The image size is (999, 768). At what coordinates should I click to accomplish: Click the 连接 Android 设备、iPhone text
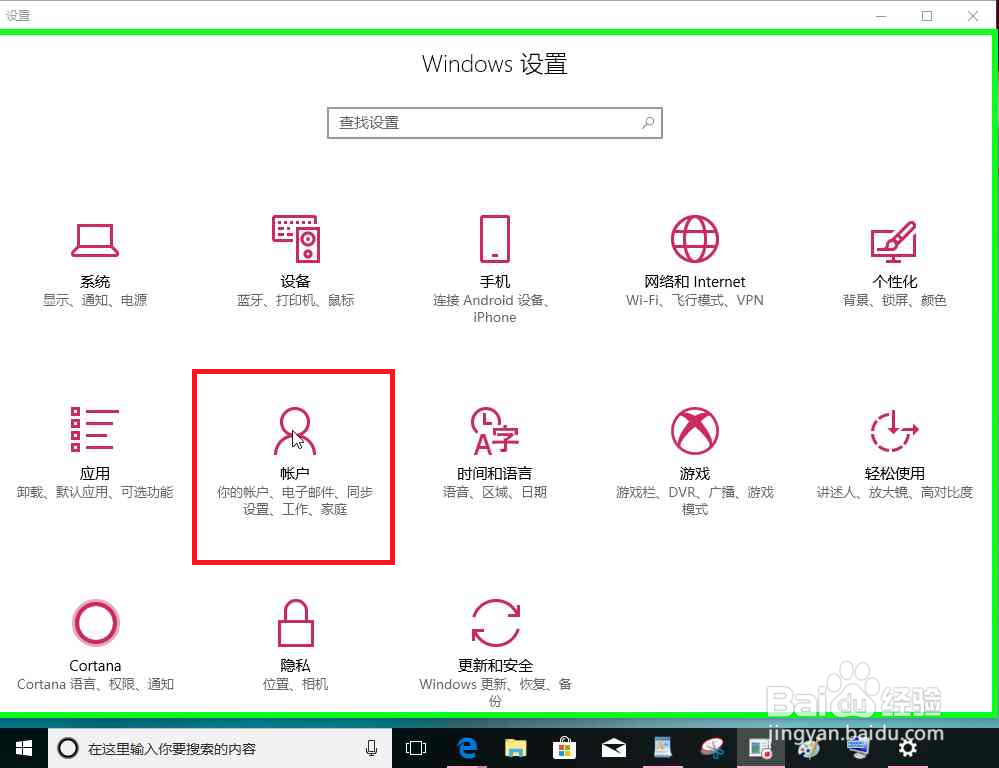click(x=492, y=308)
